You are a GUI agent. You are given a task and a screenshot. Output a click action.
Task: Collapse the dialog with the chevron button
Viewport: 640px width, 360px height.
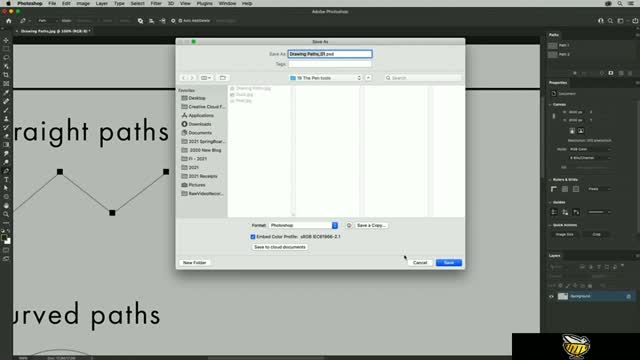pyautogui.click(x=368, y=78)
